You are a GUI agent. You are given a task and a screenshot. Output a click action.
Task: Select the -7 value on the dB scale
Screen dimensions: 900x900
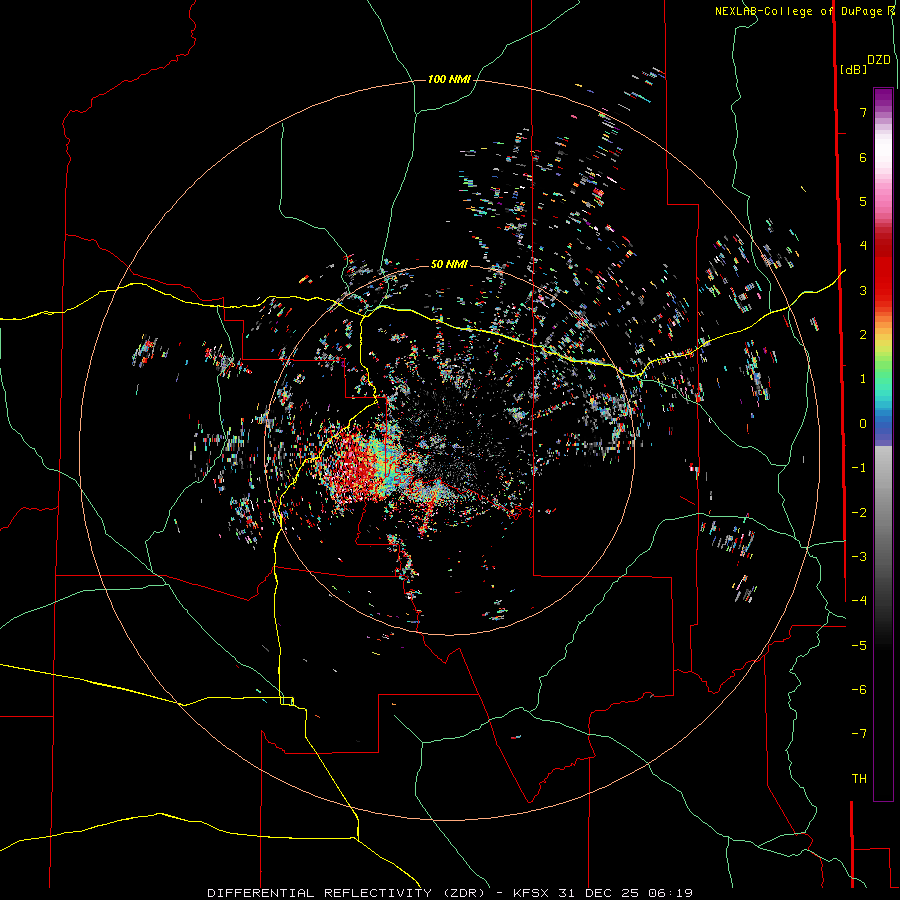[859, 734]
